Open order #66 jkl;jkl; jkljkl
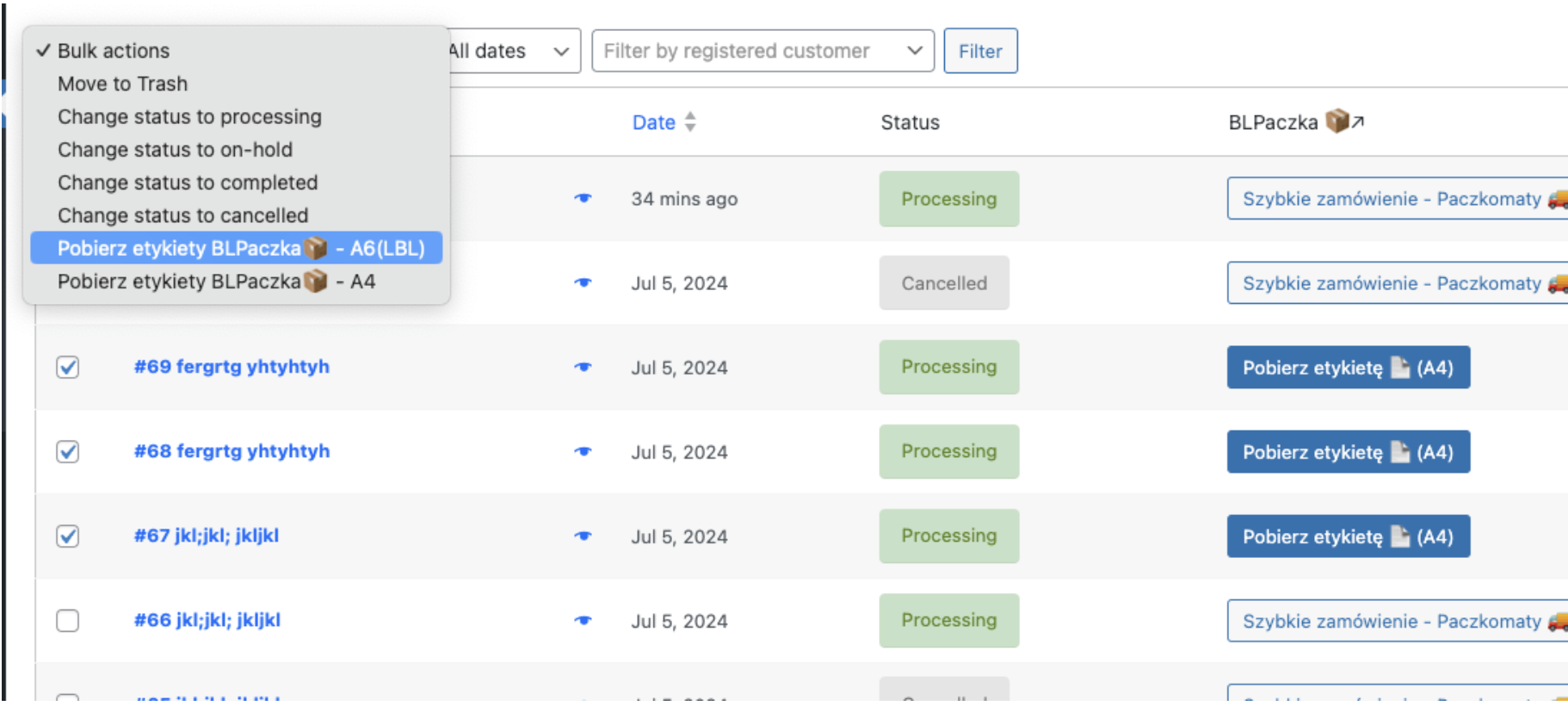This screenshot has width=1568, height=706. click(x=207, y=620)
